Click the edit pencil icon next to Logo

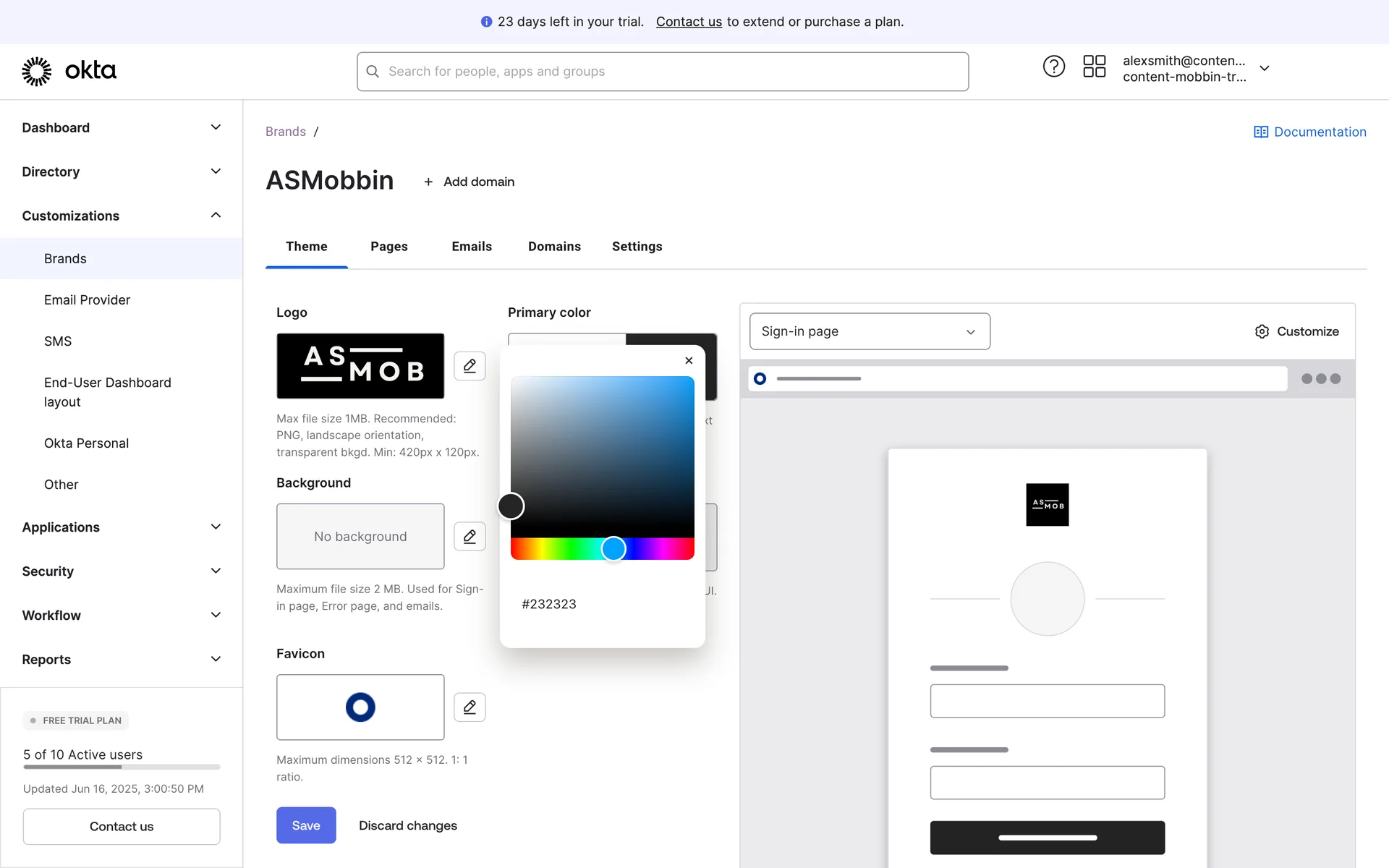470,366
